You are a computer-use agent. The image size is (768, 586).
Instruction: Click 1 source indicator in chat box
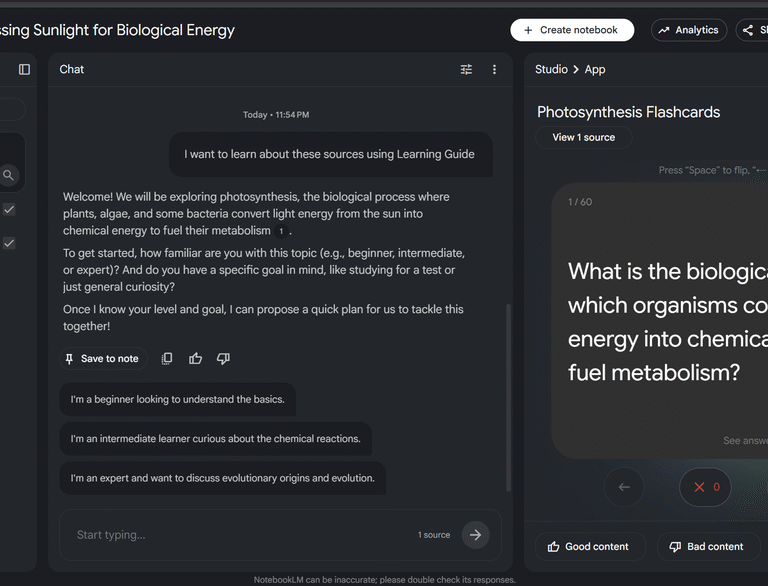[x=434, y=535]
